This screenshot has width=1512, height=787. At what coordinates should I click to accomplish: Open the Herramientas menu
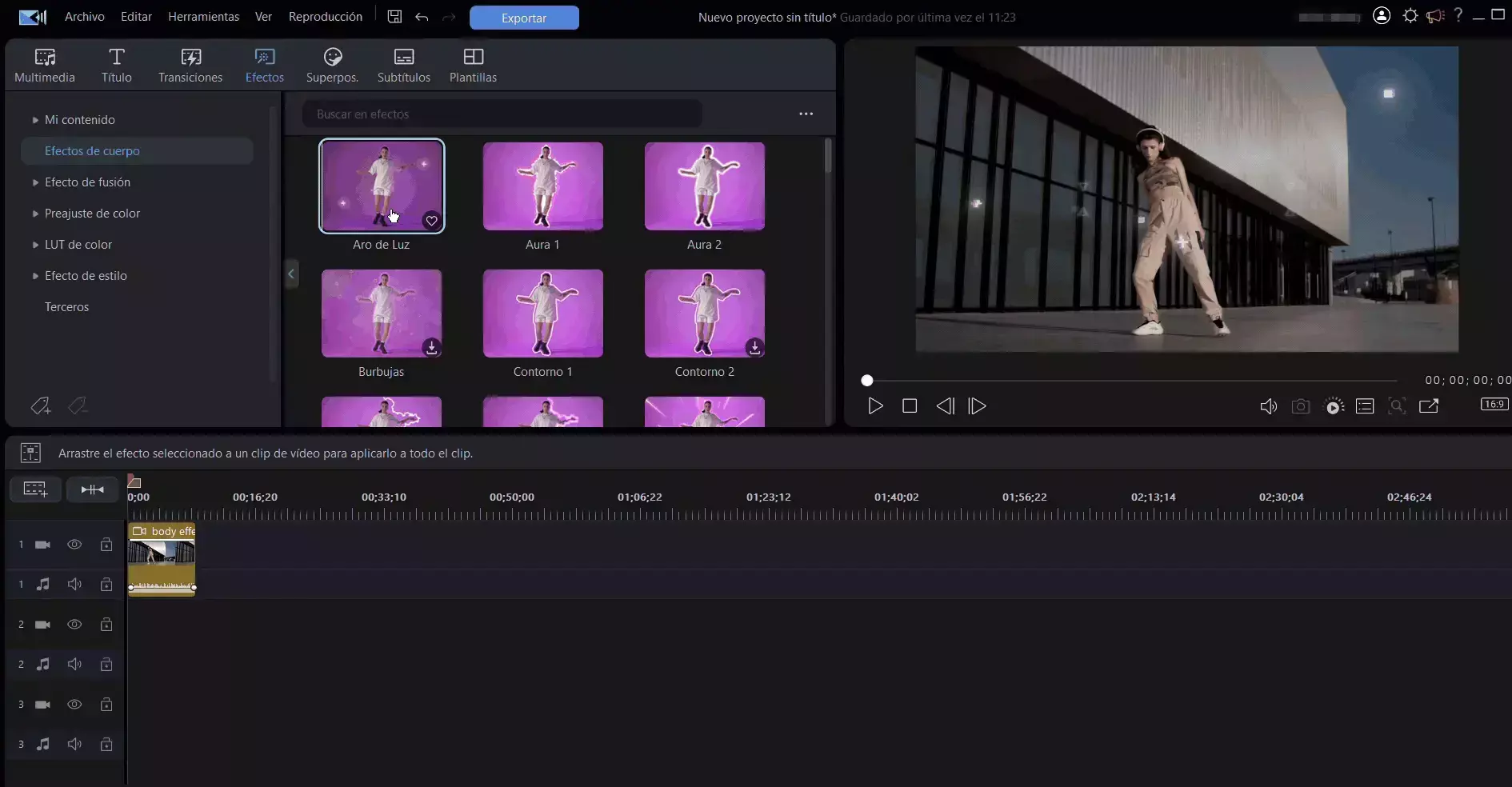pos(202,16)
